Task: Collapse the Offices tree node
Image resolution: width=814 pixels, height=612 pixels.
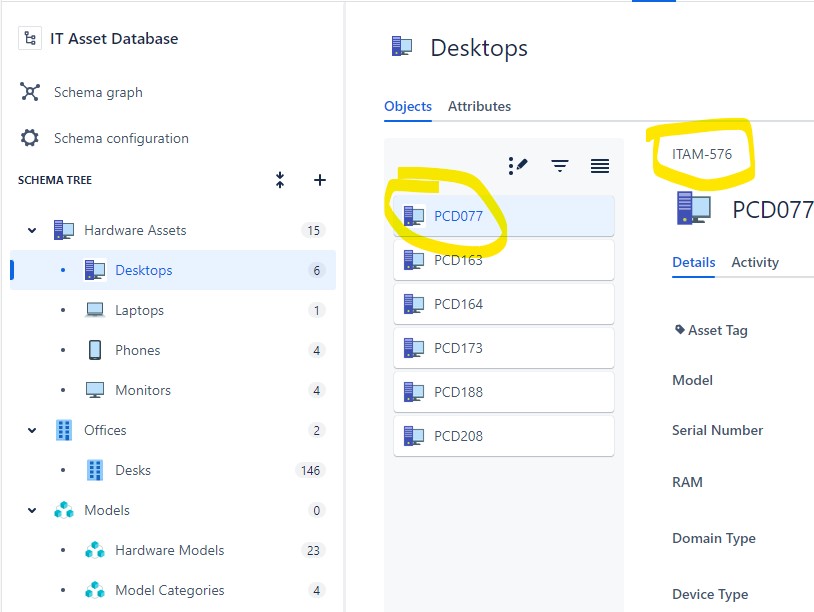Action: click(32, 430)
